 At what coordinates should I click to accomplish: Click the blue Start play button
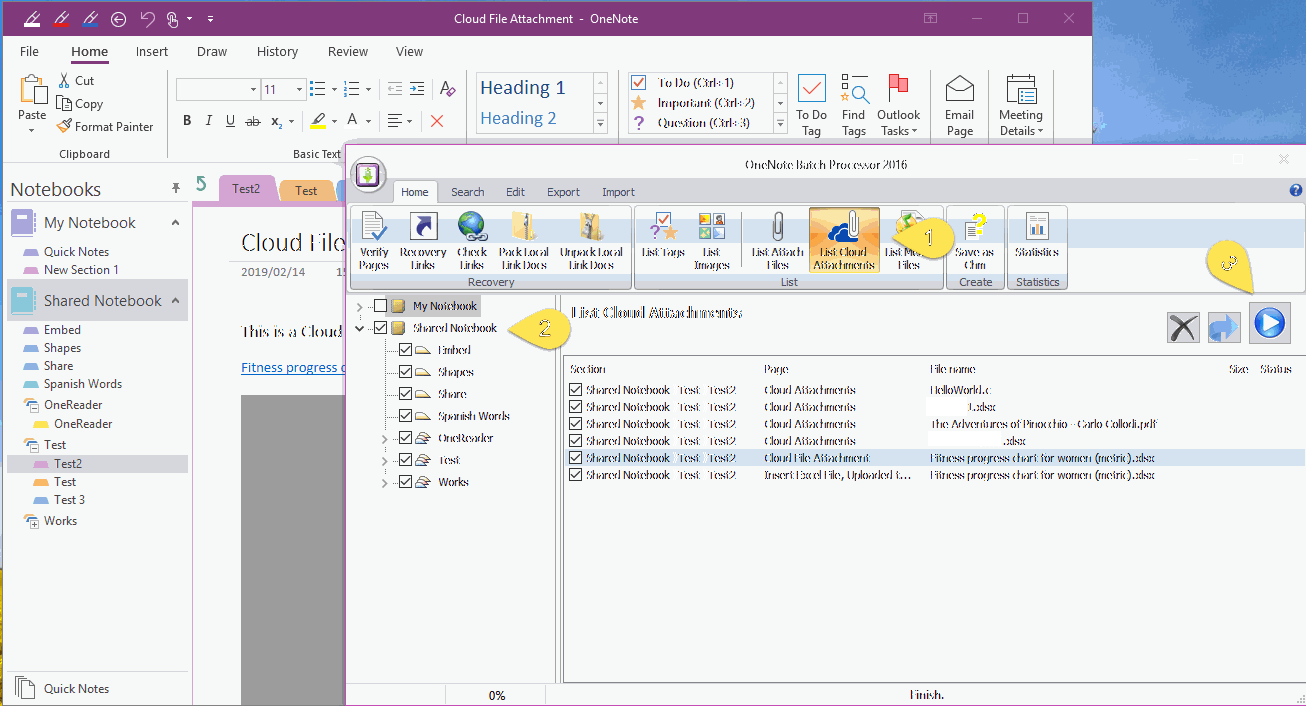[x=1270, y=323]
